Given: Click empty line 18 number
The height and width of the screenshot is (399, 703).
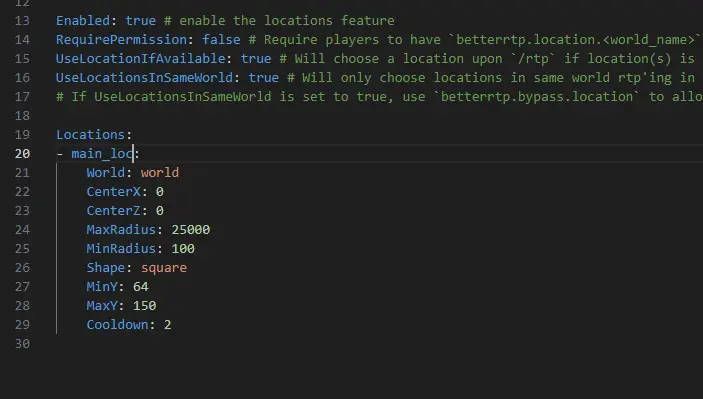Looking at the screenshot, I should click(x=22, y=116).
